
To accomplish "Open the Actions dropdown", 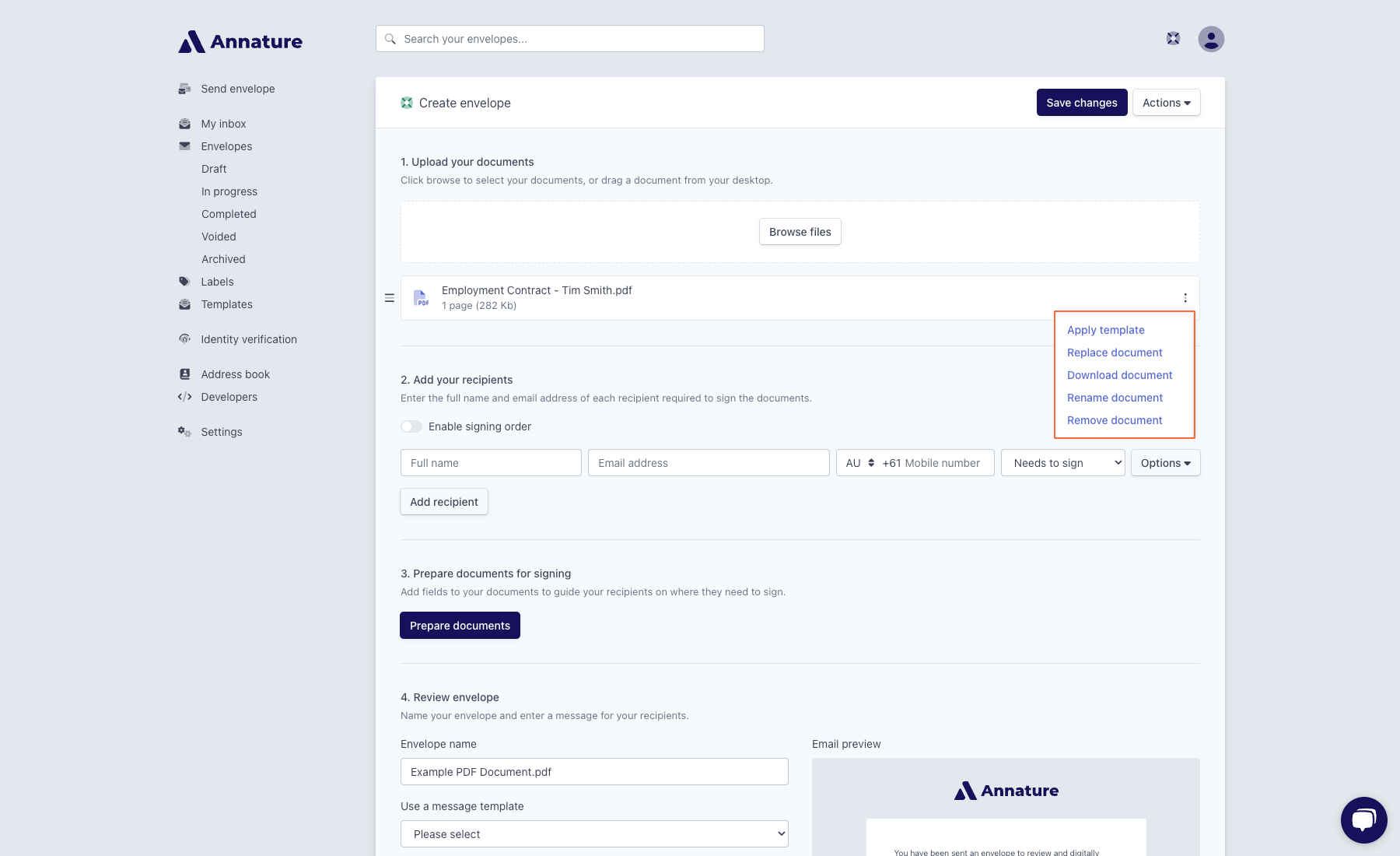I will point(1167,103).
